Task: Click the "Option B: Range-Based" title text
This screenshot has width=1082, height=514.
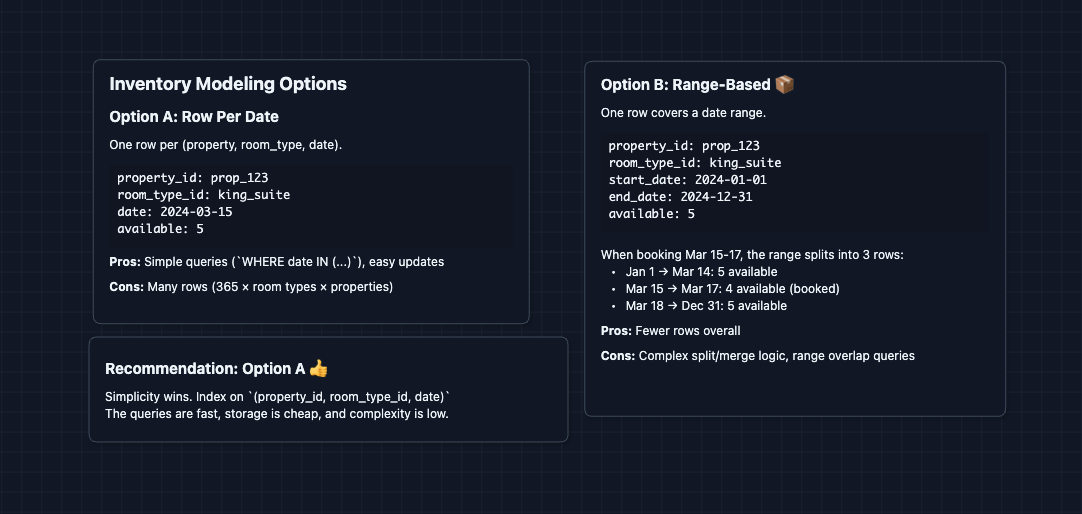Action: 685,85
